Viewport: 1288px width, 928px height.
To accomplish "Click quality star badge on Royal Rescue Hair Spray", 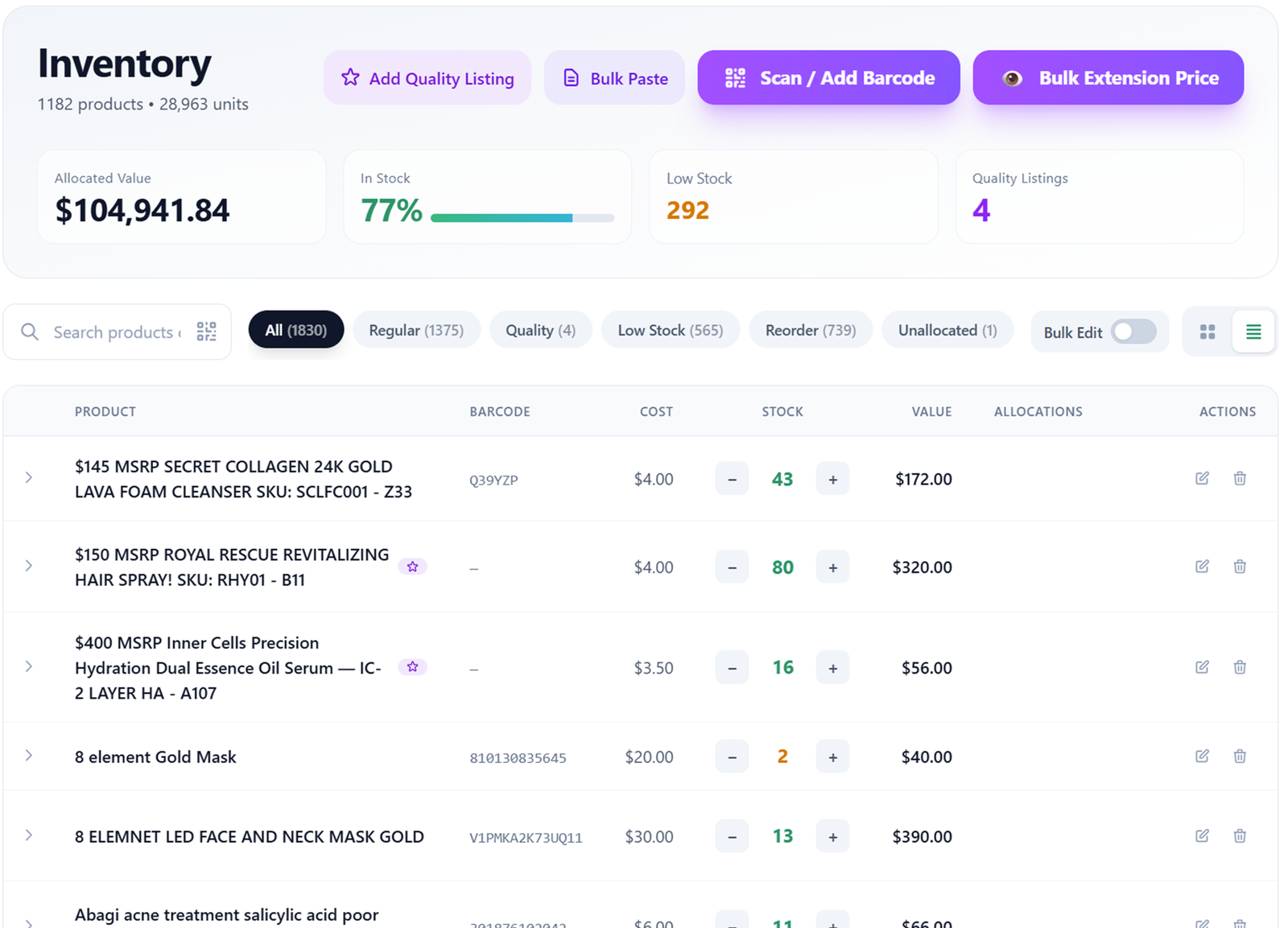I will (x=412, y=567).
